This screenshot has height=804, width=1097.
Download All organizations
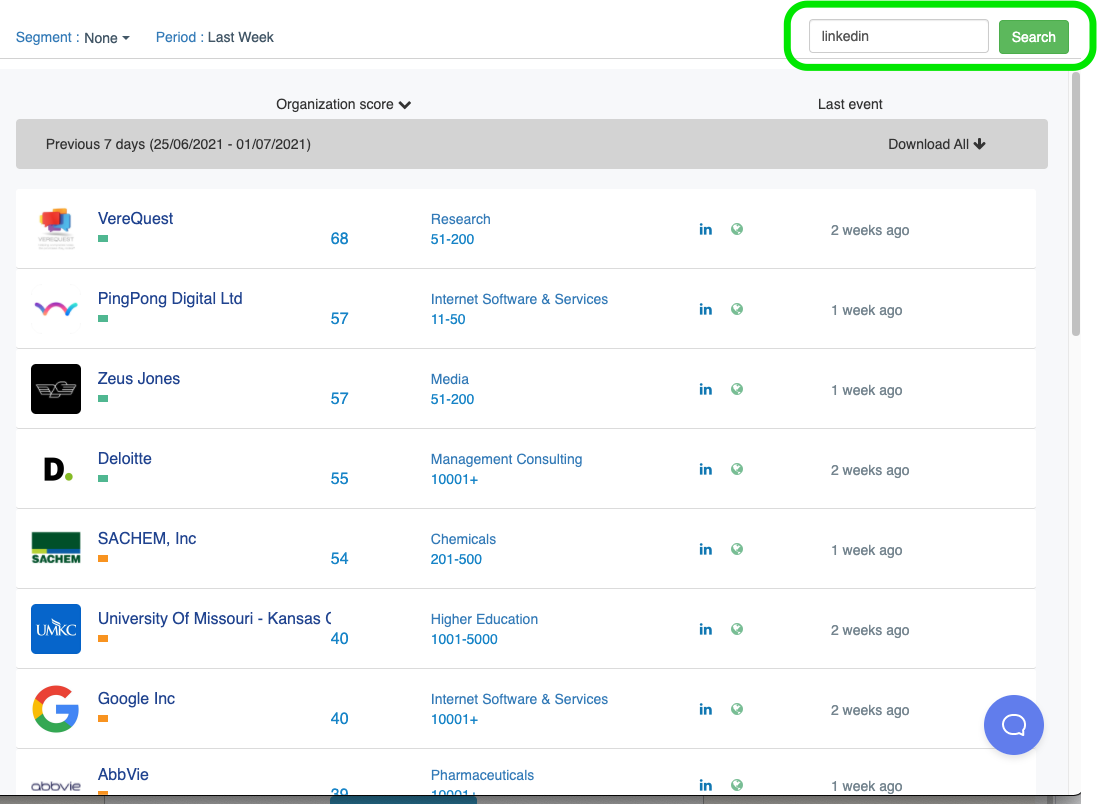click(937, 144)
